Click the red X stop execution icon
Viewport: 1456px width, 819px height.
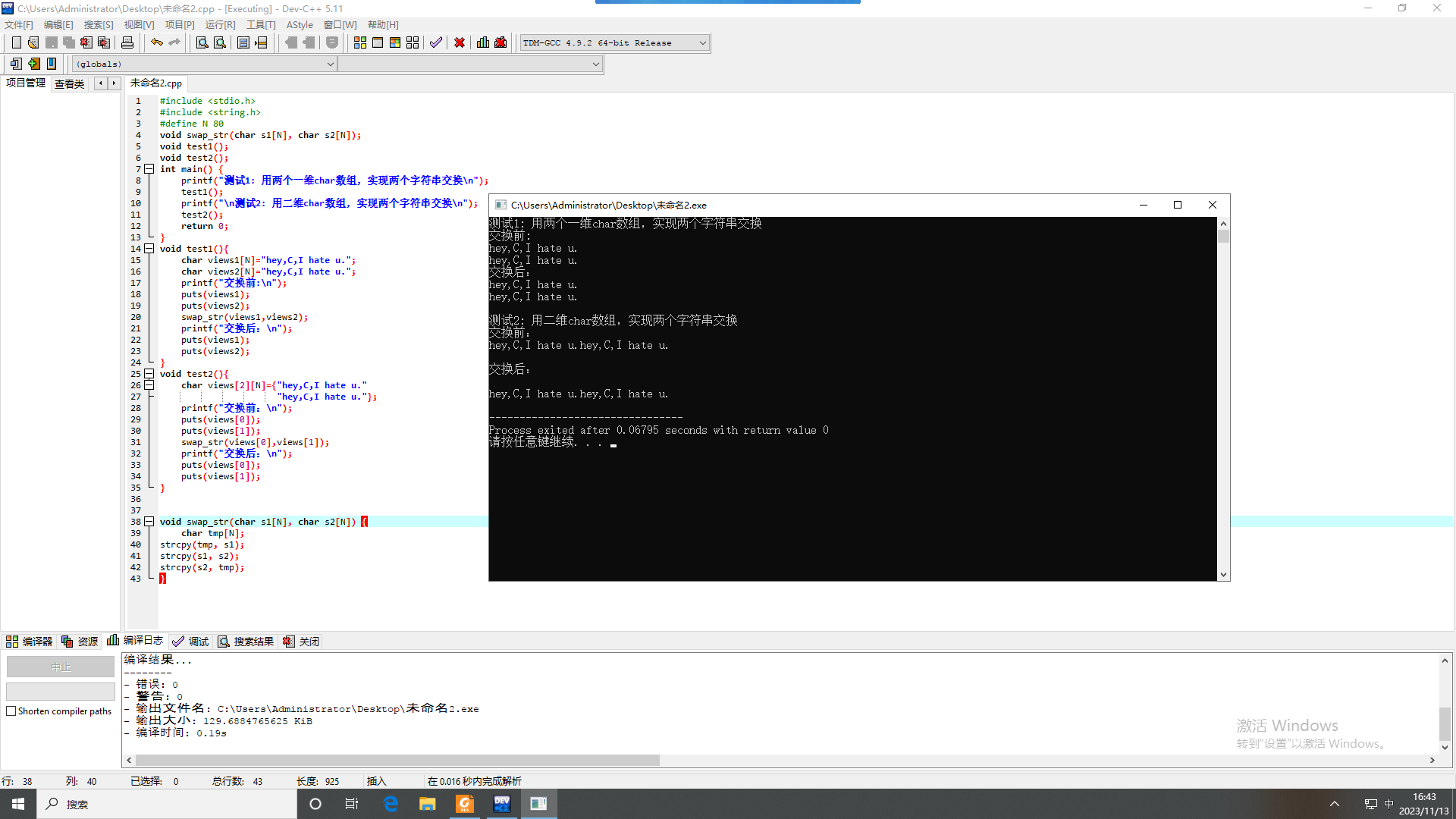pos(460,42)
